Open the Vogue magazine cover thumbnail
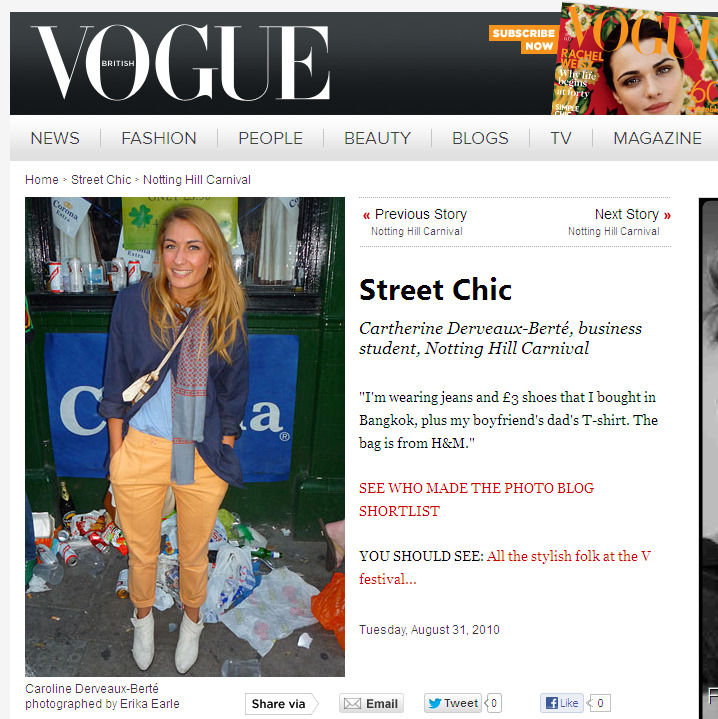 pos(635,59)
